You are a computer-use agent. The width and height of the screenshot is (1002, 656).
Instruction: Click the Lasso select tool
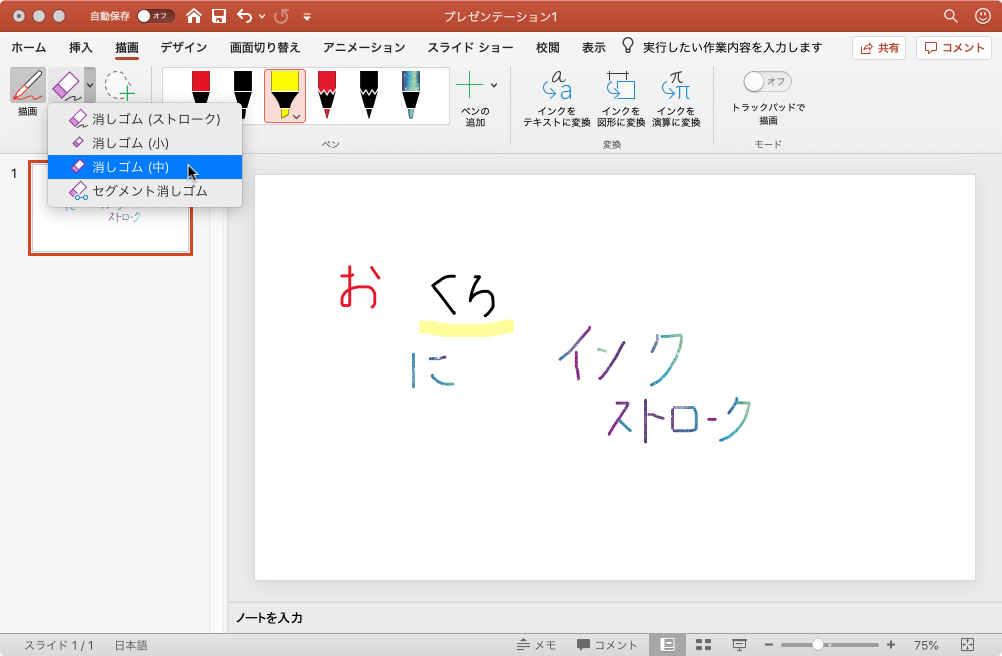pos(118,86)
